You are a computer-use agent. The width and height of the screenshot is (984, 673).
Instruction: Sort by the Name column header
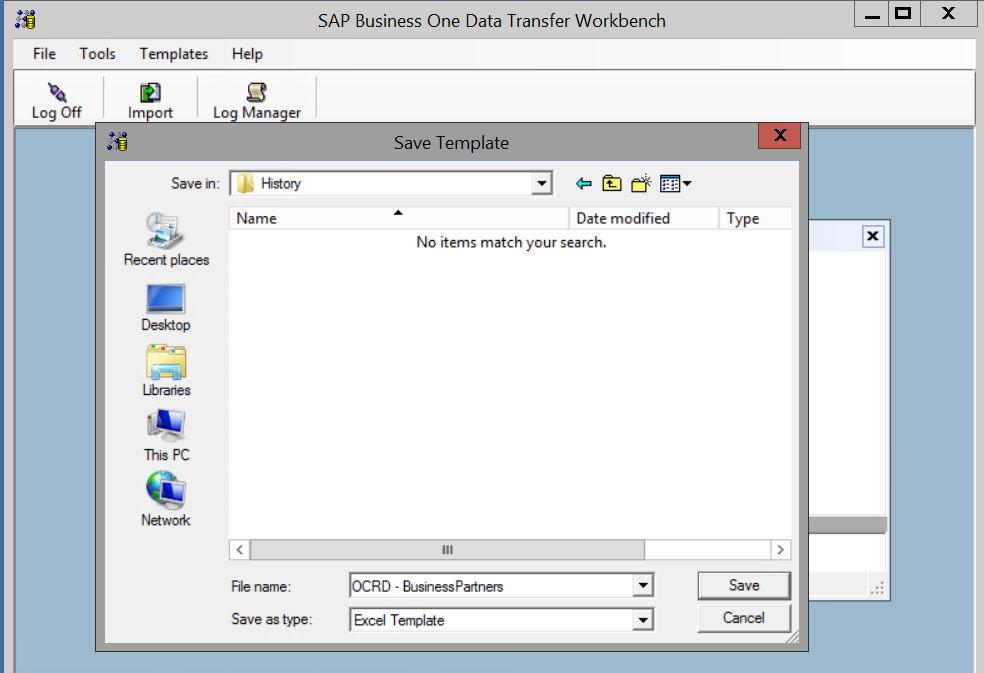pyautogui.click(x=398, y=218)
